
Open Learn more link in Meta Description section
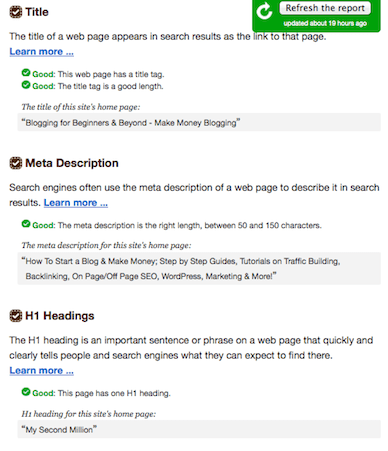tap(76, 203)
